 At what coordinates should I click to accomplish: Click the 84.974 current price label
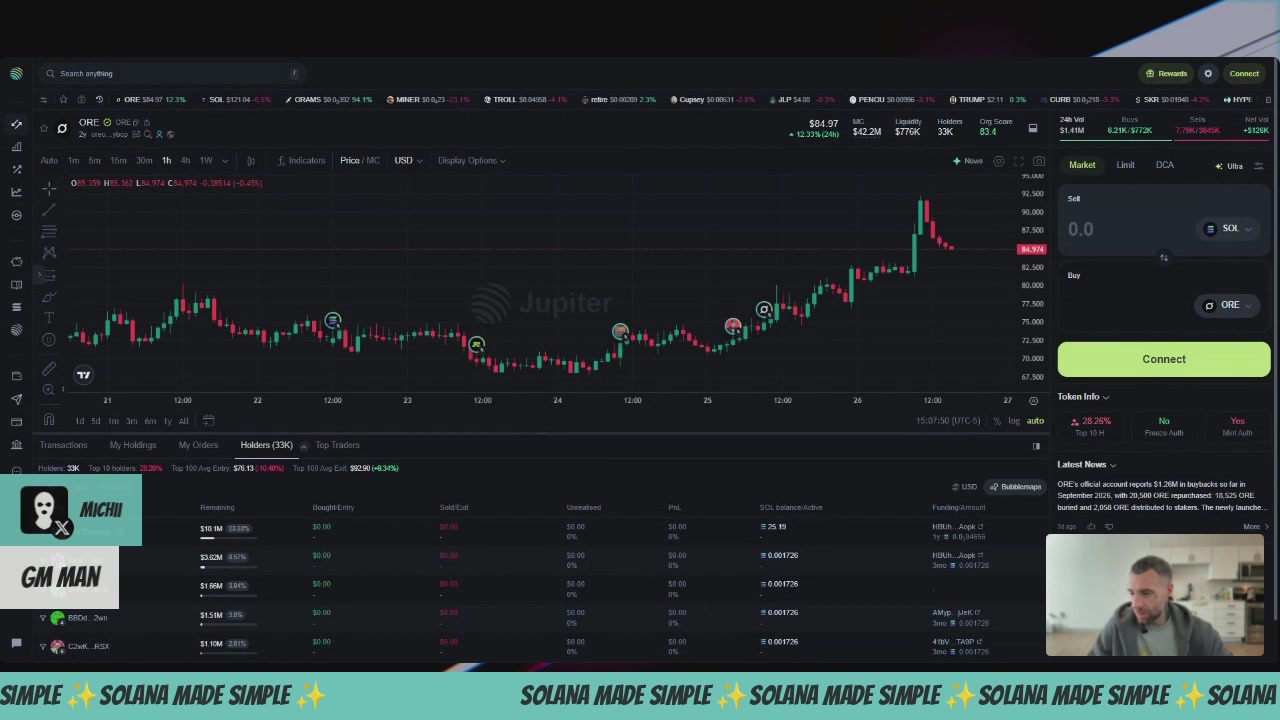point(1032,249)
